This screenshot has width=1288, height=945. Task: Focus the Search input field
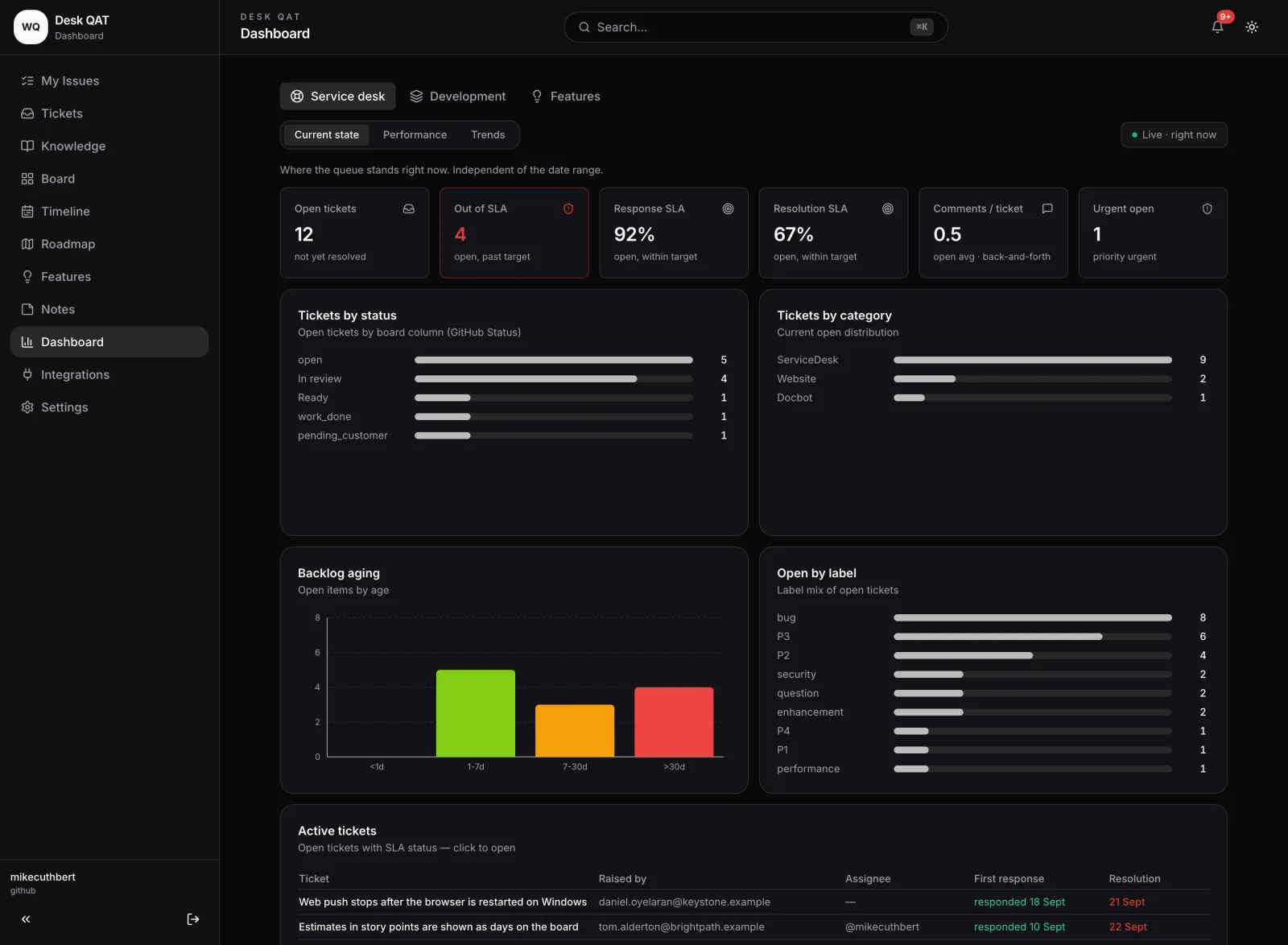[755, 27]
